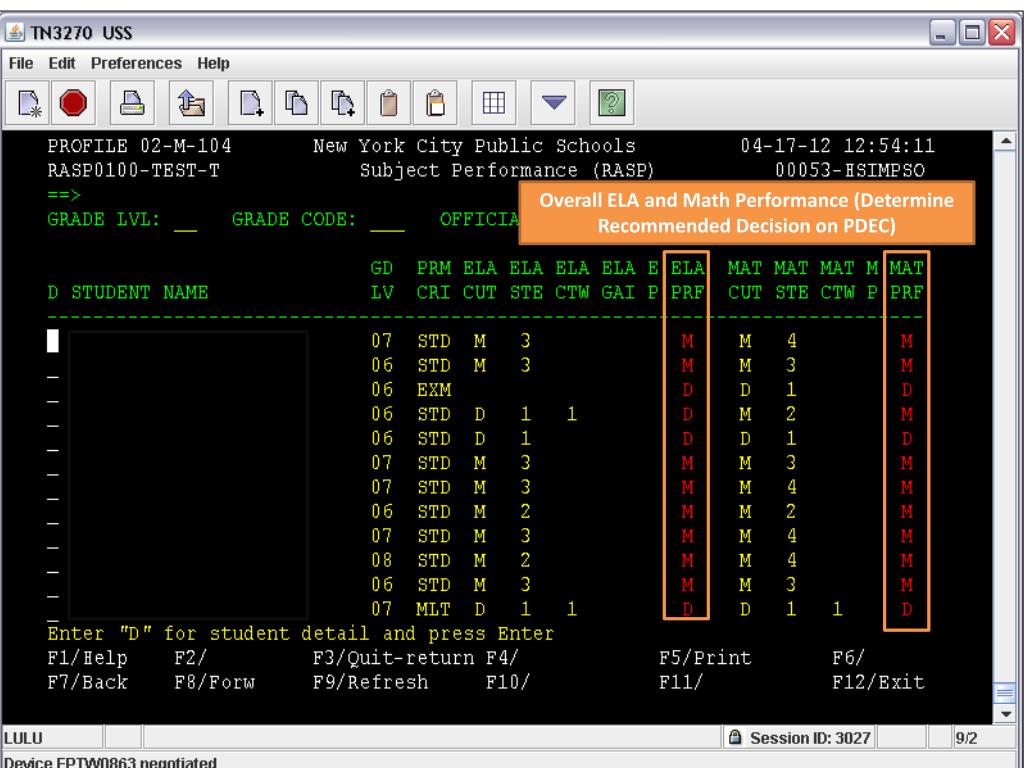Click the "RASP0100-TEST-T" screen ID

(133, 170)
